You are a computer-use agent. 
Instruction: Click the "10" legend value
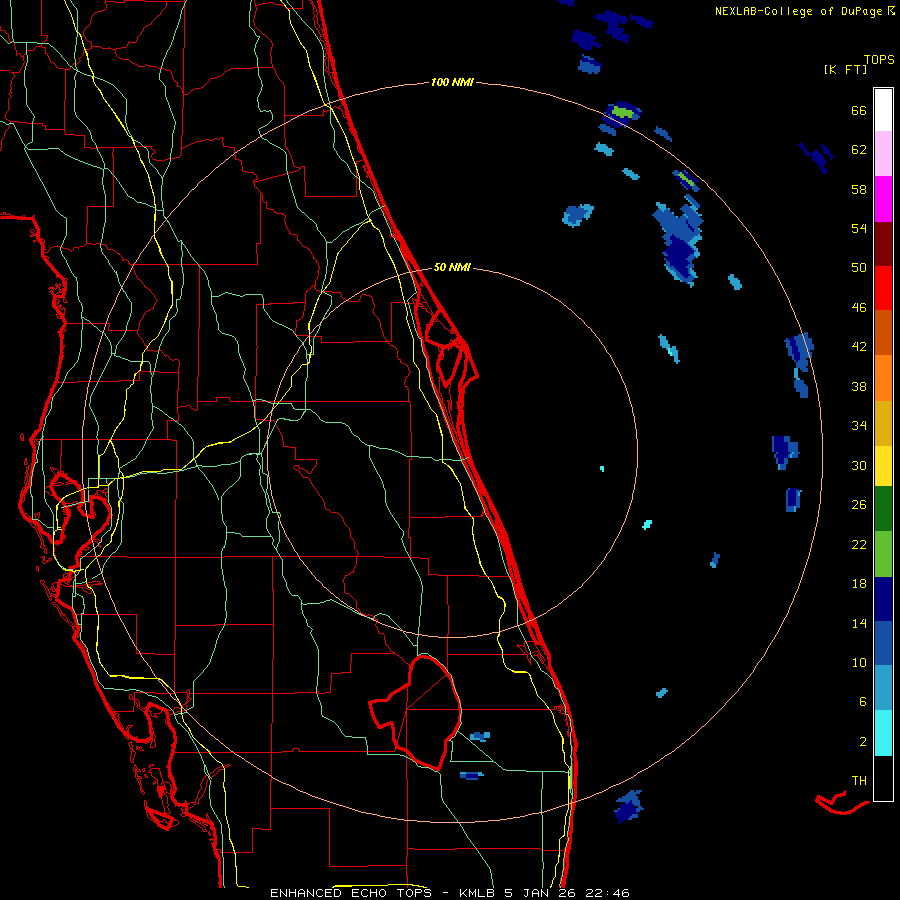(859, 662)
